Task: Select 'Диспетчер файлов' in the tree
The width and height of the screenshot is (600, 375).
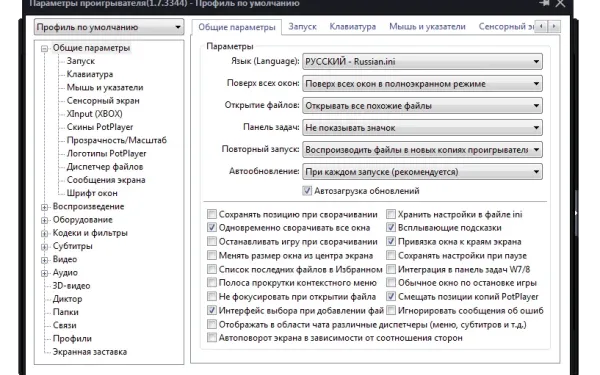Action: (x=105, y=167)
